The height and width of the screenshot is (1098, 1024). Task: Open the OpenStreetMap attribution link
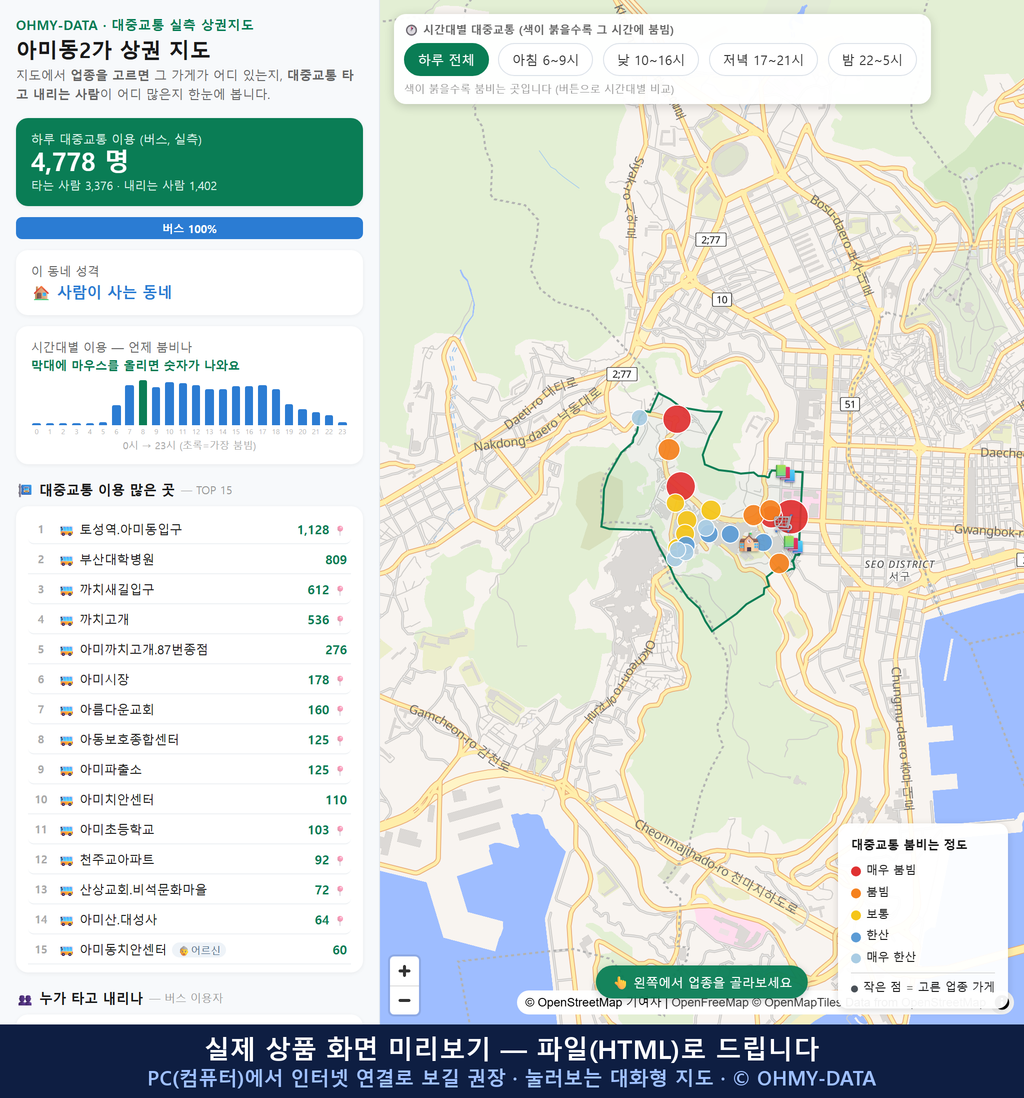click(x=579, y=1003)
